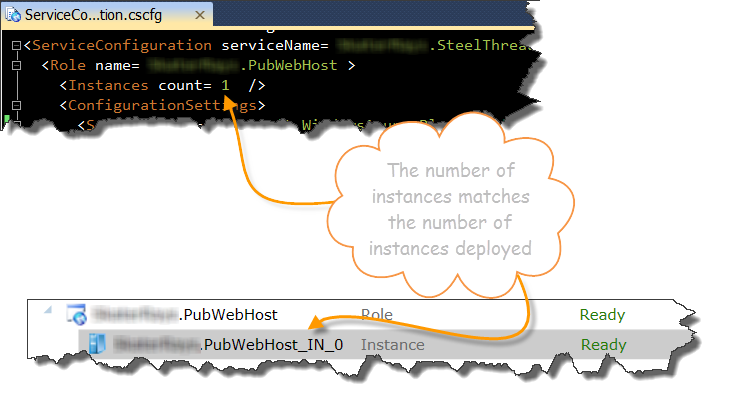Close the ServiceConfiguration cscfg tab
This screenshot has width=749, height=401.
[x=197, y=15]
